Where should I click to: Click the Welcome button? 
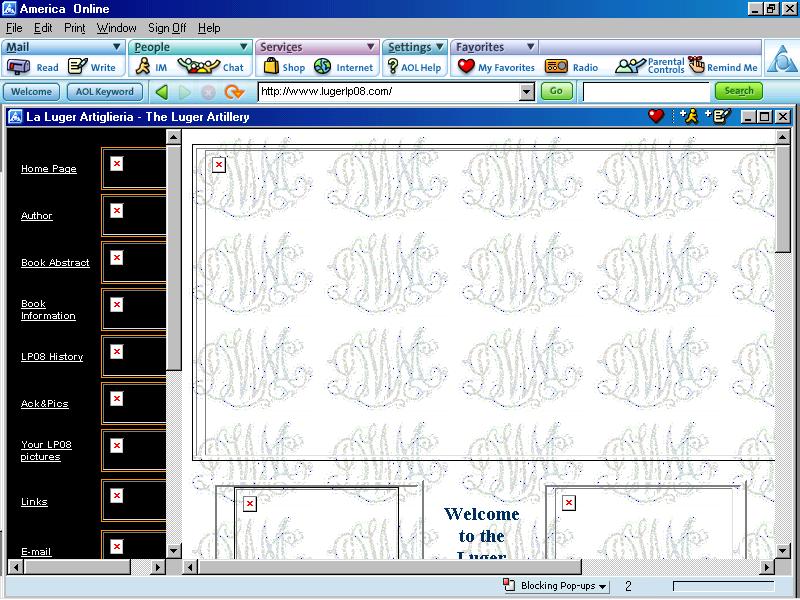(32, 92)
